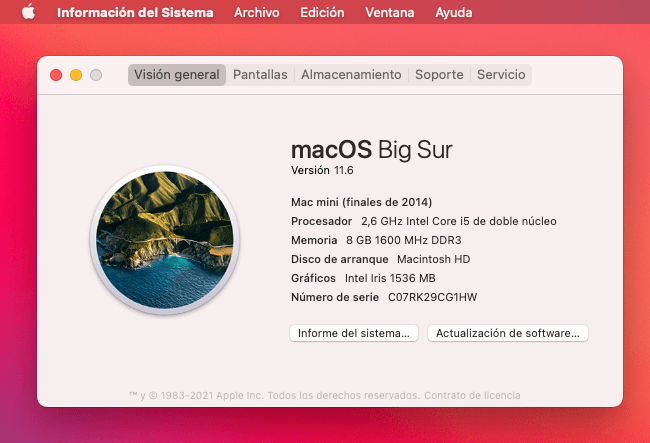
Task: Minimize the window with yellow button
Action: pos(76,75)
